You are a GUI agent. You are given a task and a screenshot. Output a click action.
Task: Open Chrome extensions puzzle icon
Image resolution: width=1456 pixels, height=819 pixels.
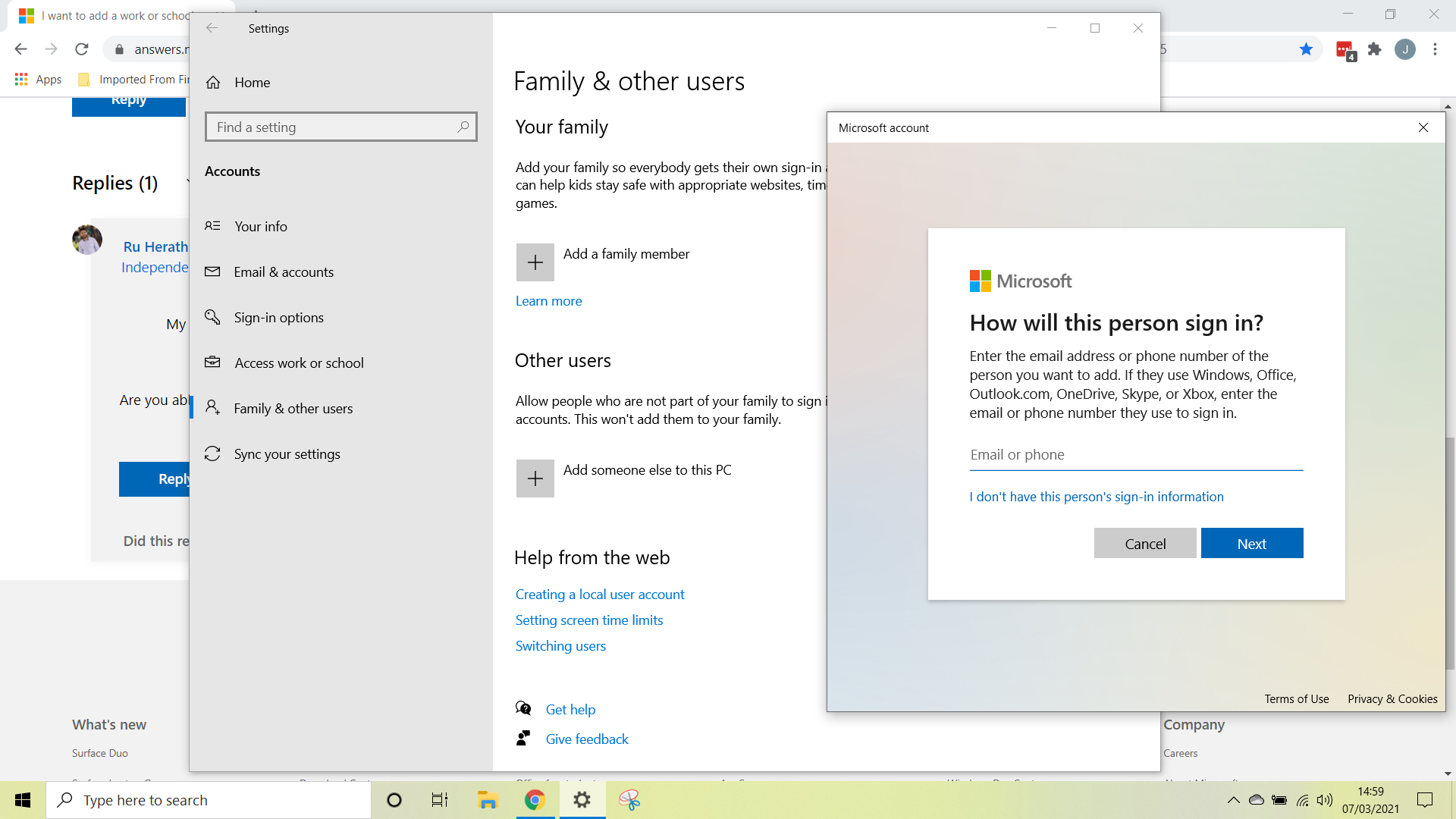point(1374,49)
